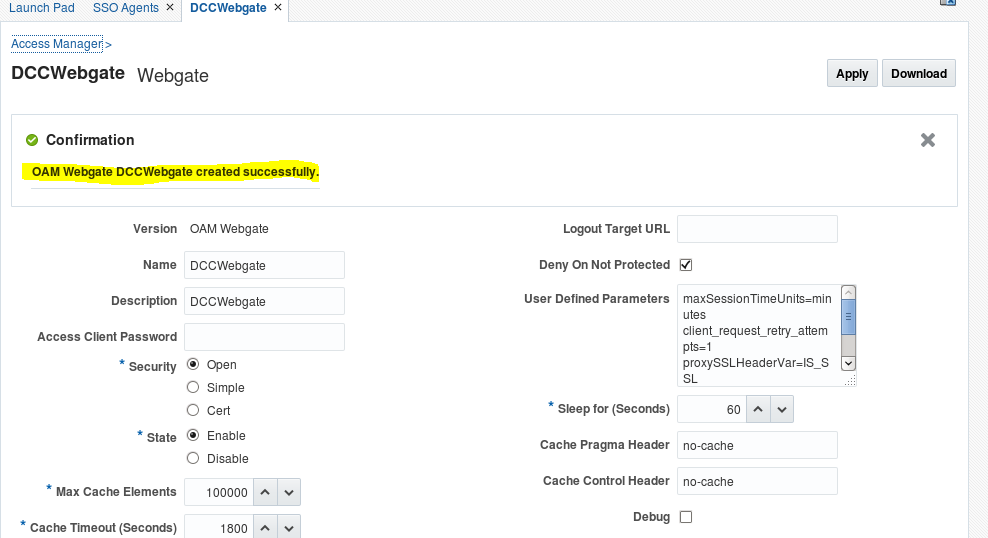Screen dimensions: 988x538
Task: Decrease Cache Timeout (Seconds) value
Action: [x=289, y=528]
